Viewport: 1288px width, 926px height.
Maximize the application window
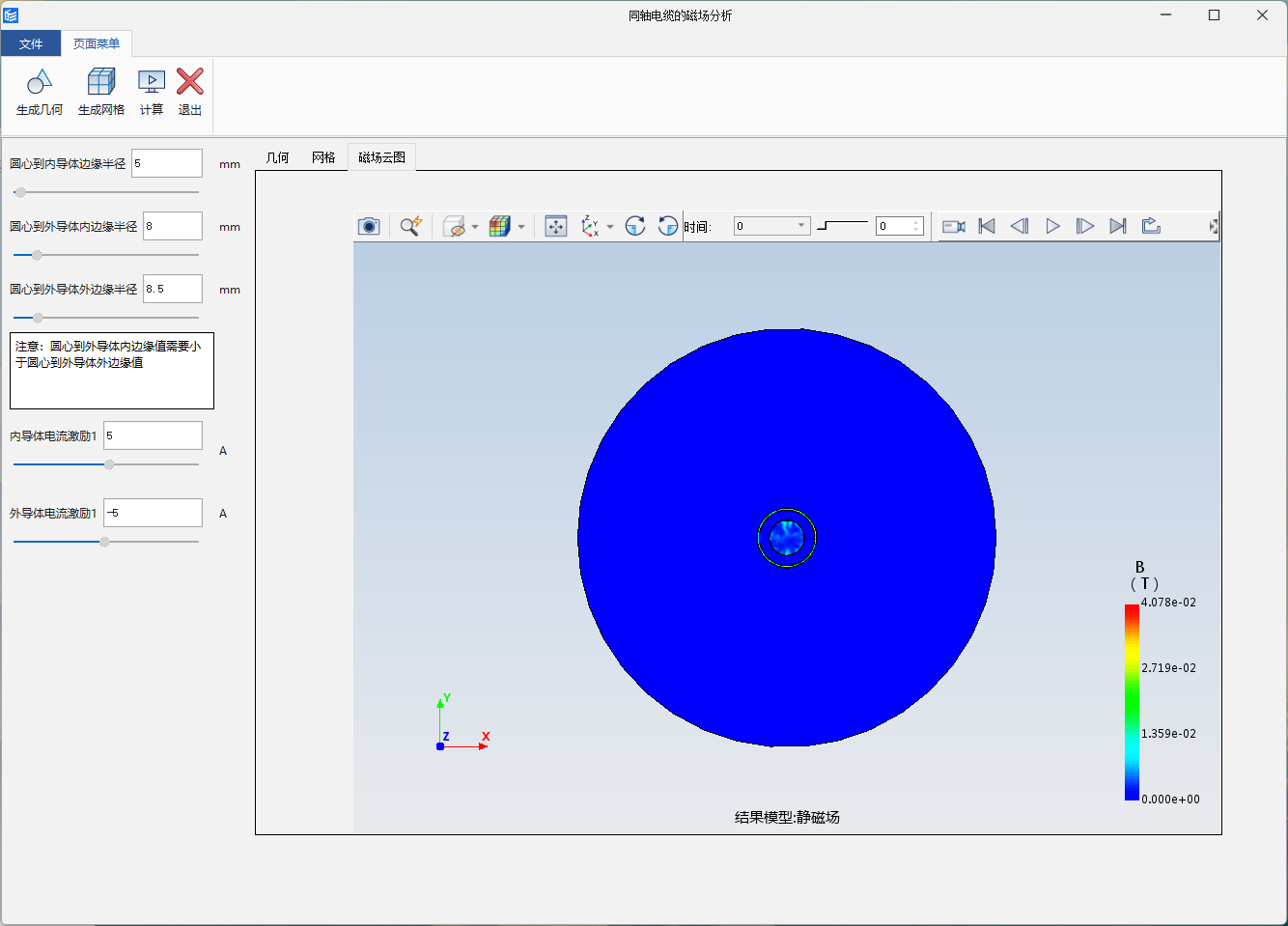(x=1214, y=15)
